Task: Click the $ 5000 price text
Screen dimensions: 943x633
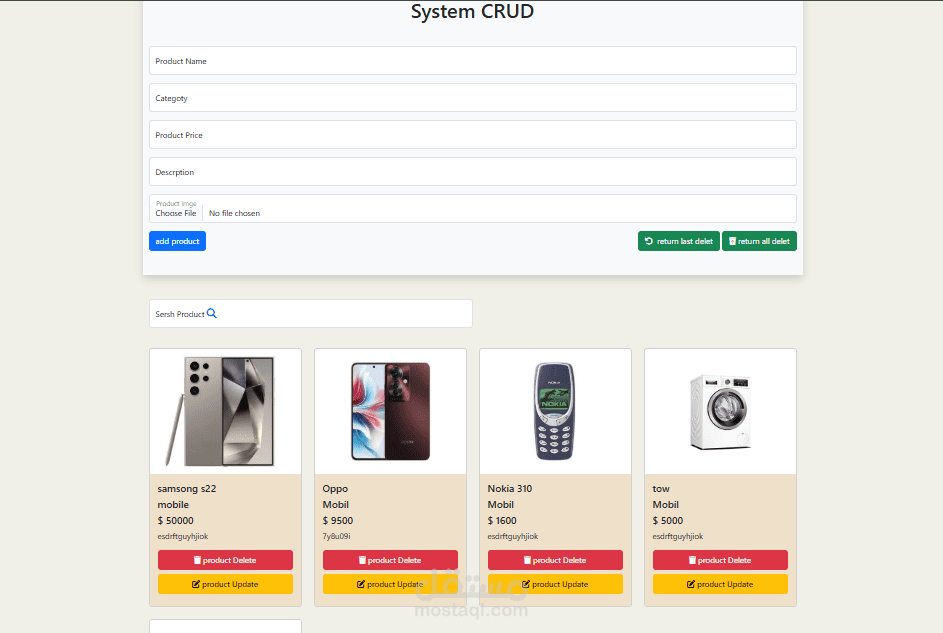Action: pyautogui.click(x=668, y=520)
